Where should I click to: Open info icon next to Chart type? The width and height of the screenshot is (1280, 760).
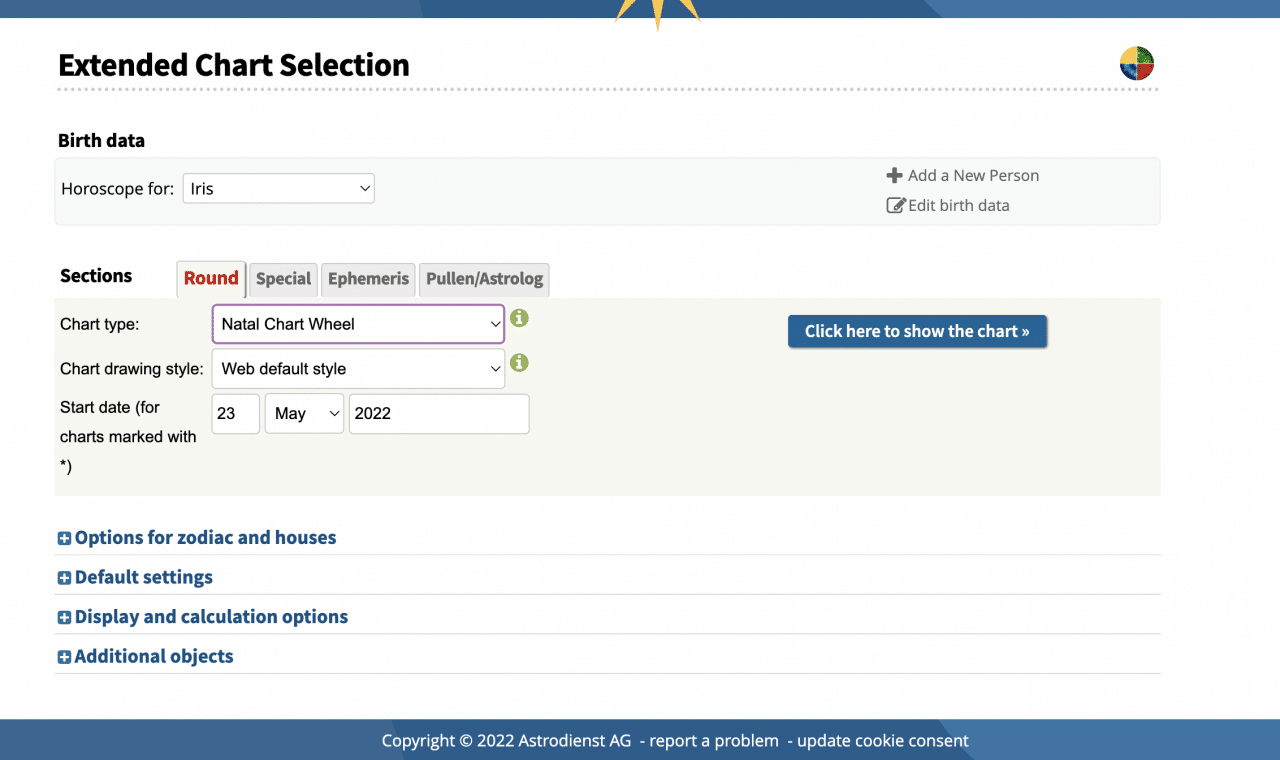coord(519,319)
